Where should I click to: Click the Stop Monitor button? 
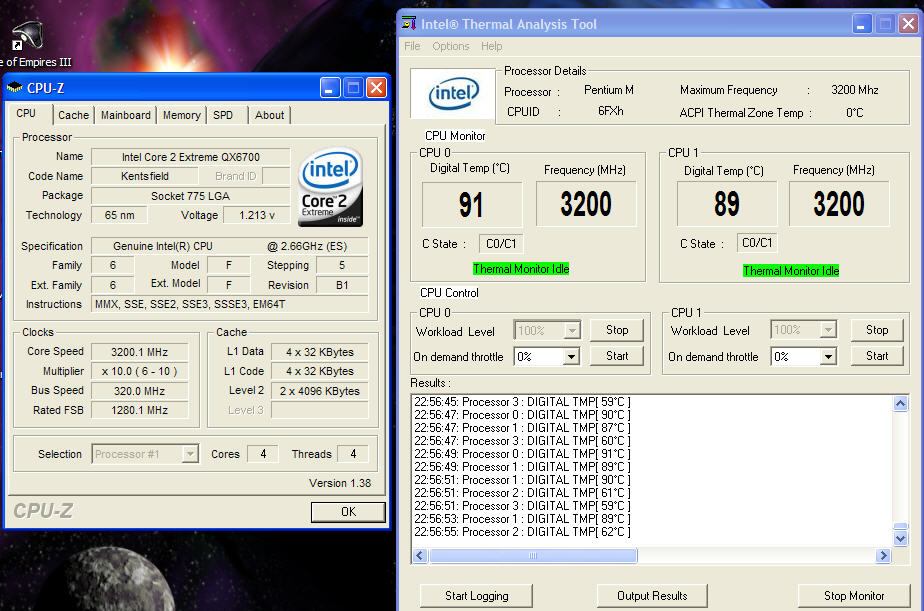(x=854, y=596)
